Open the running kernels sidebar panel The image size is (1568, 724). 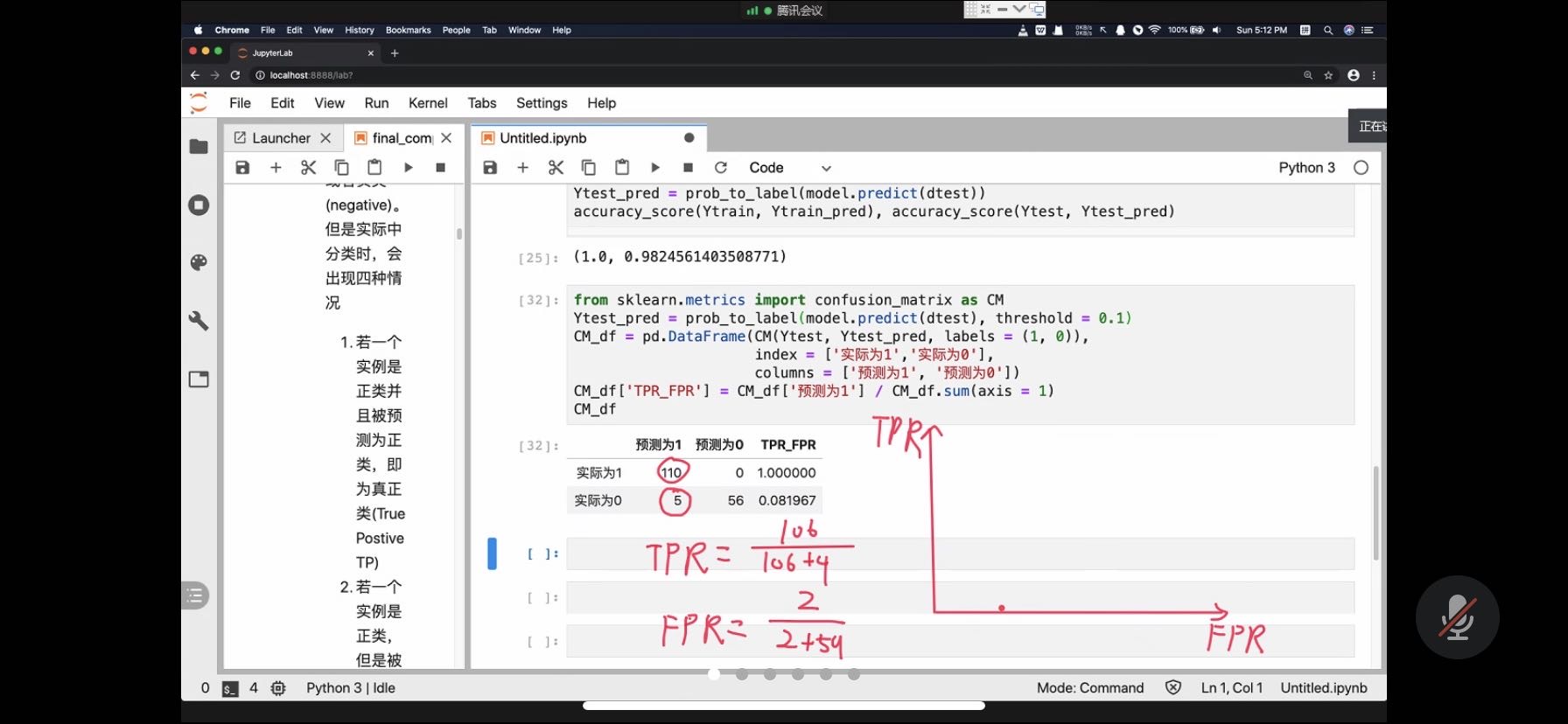[x=199, y=205]
